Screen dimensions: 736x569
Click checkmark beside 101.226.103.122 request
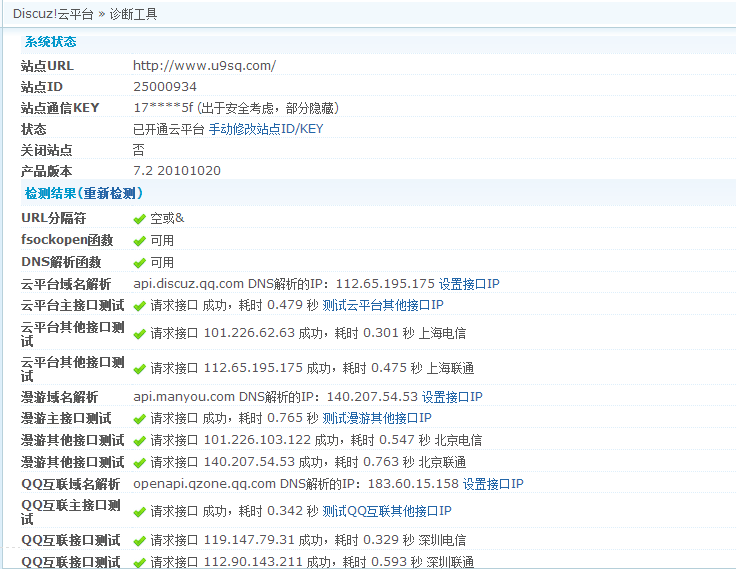click(x=139, y=441)
